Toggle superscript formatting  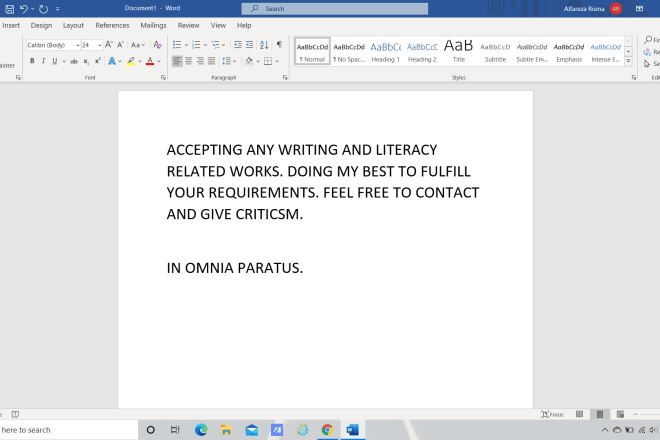tap(98, 61)
